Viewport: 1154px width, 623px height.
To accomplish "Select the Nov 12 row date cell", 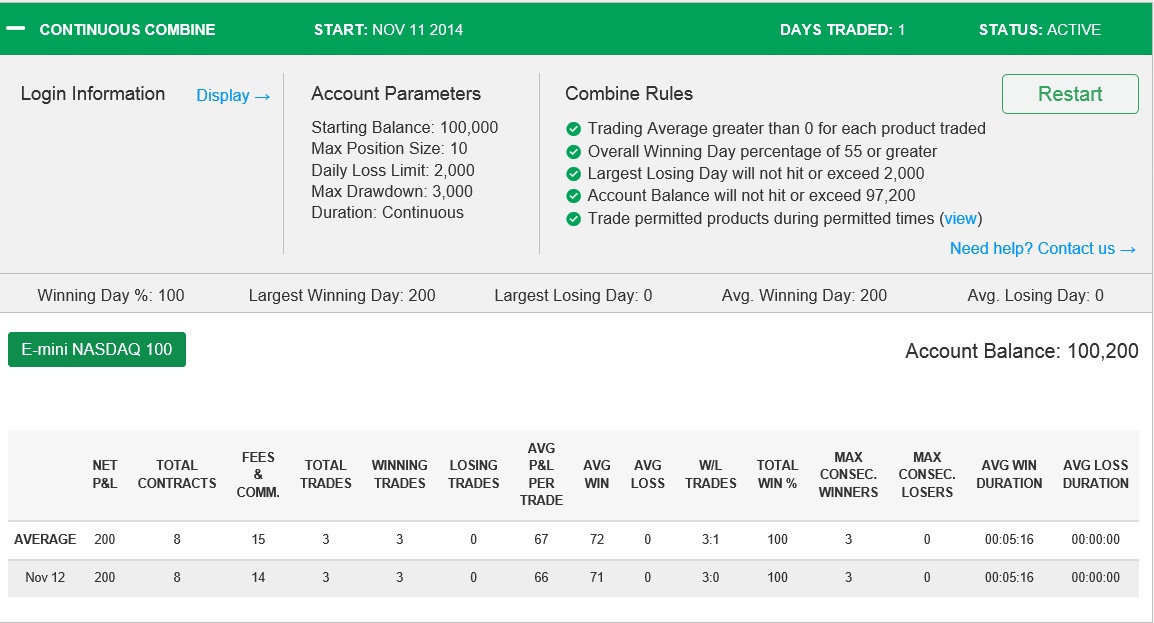I will (45, 577).
